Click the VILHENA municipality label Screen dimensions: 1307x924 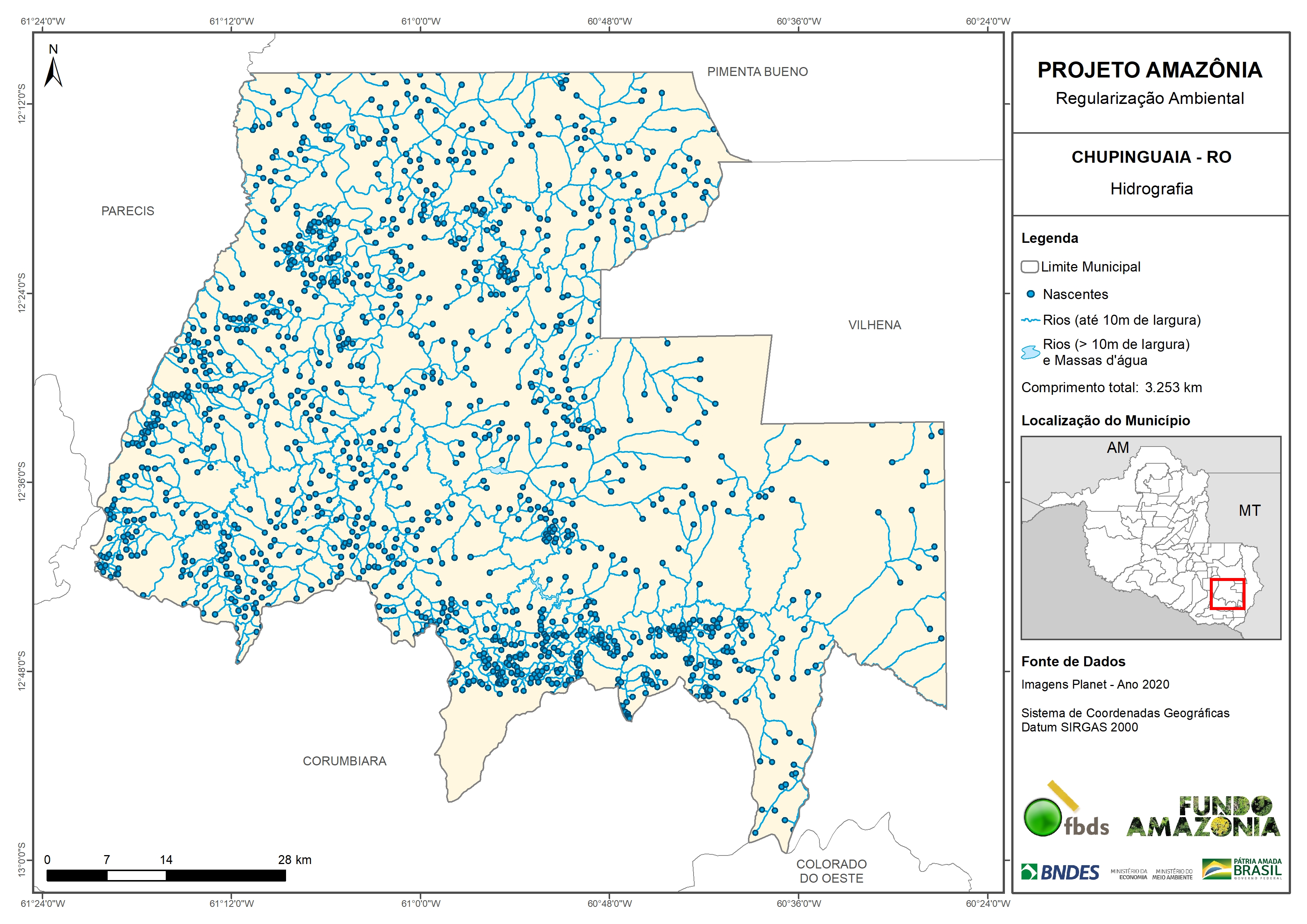[x=874, y=325]
